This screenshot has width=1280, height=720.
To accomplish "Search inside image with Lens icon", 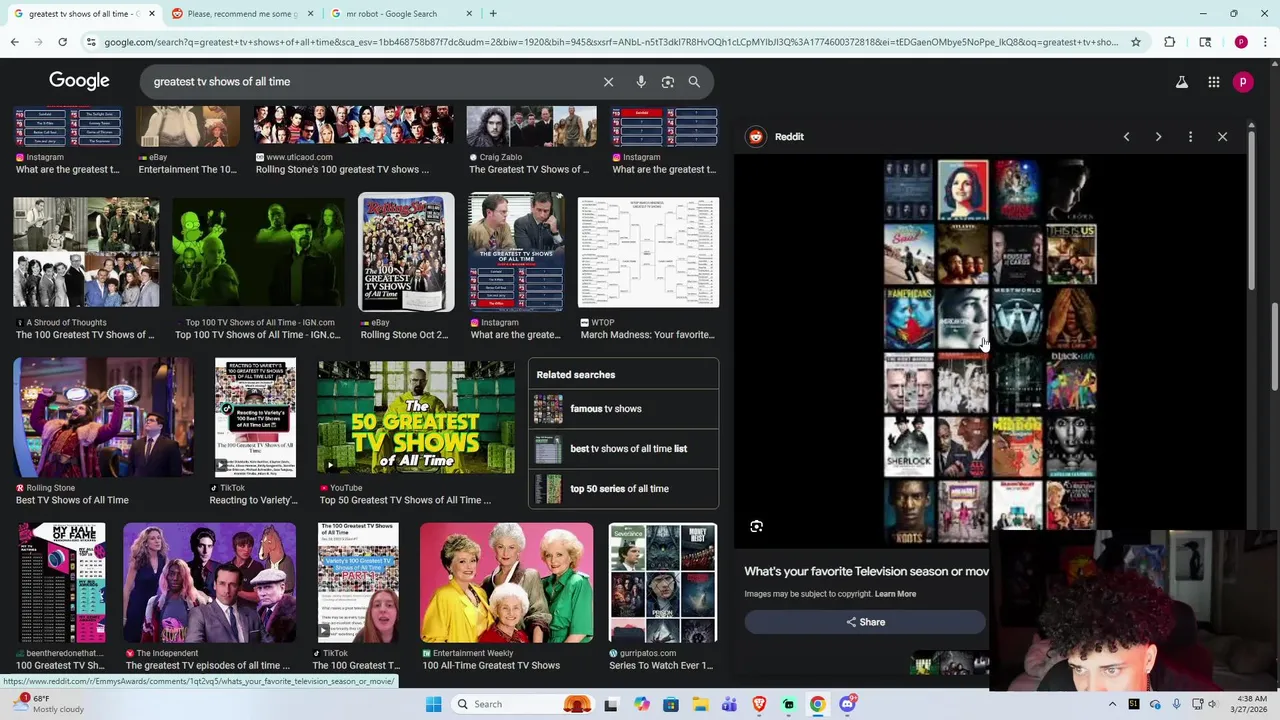I will click(x=757, y=526).
